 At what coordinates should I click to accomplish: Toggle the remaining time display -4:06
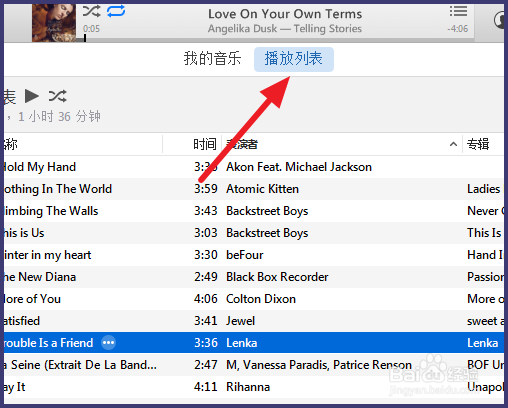tap(458, 29)
